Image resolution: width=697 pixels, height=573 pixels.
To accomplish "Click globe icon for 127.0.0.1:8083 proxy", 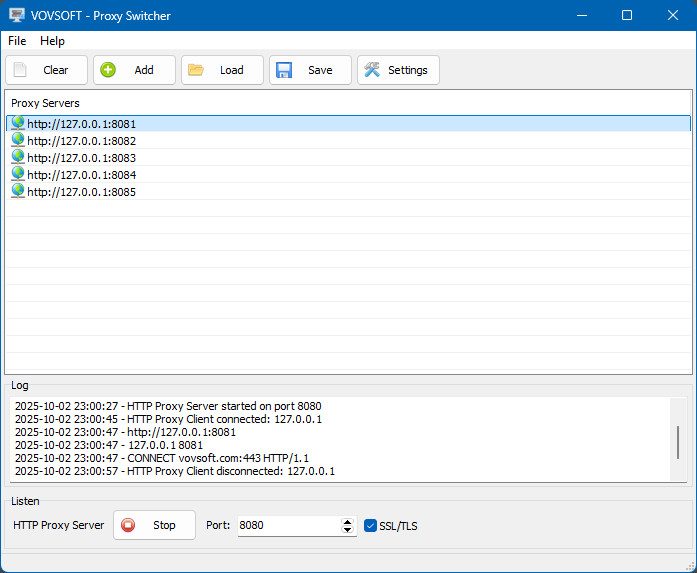I will click(x=18, y=157).
